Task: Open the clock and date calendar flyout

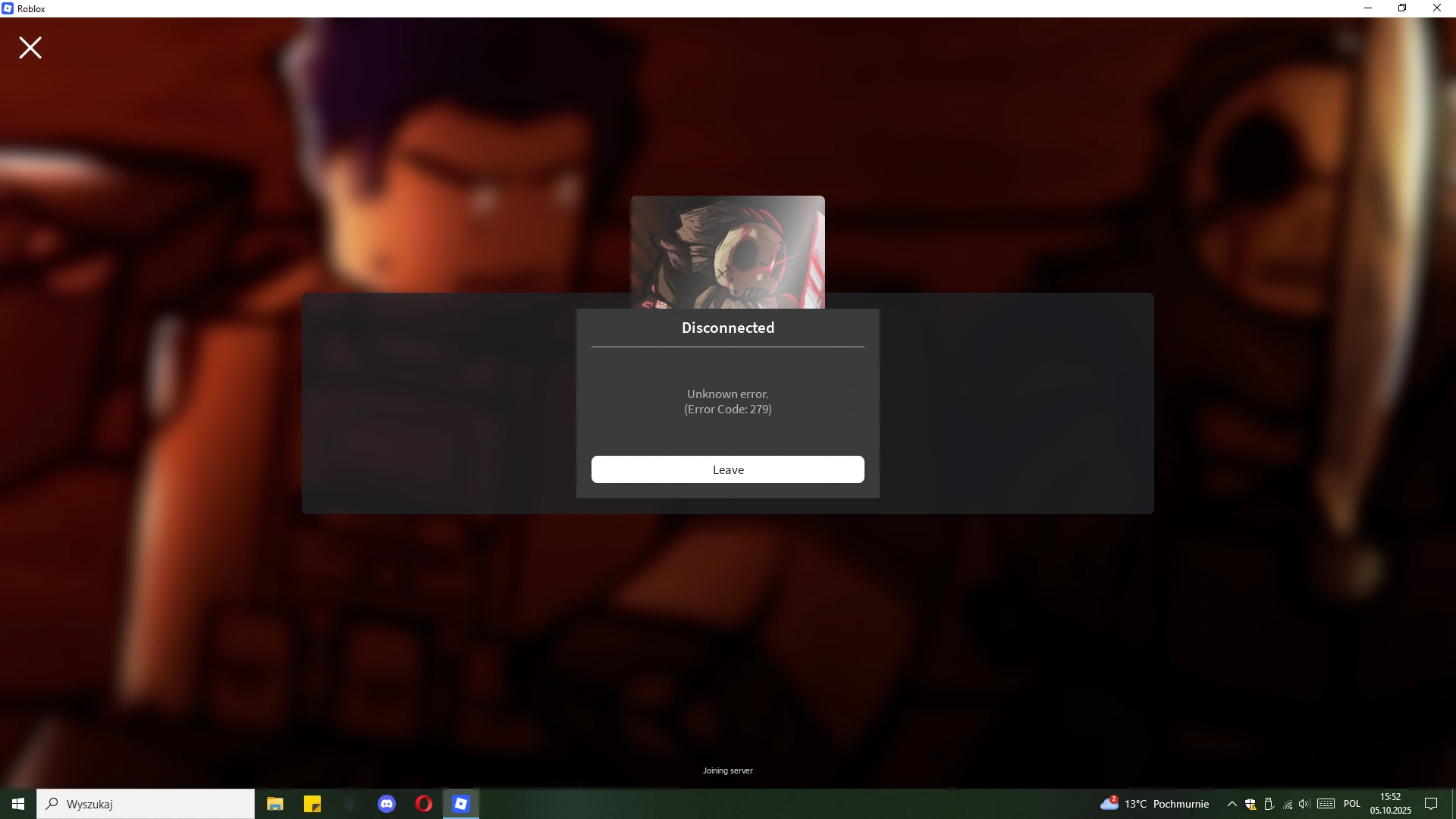Action: [1390, 804]
